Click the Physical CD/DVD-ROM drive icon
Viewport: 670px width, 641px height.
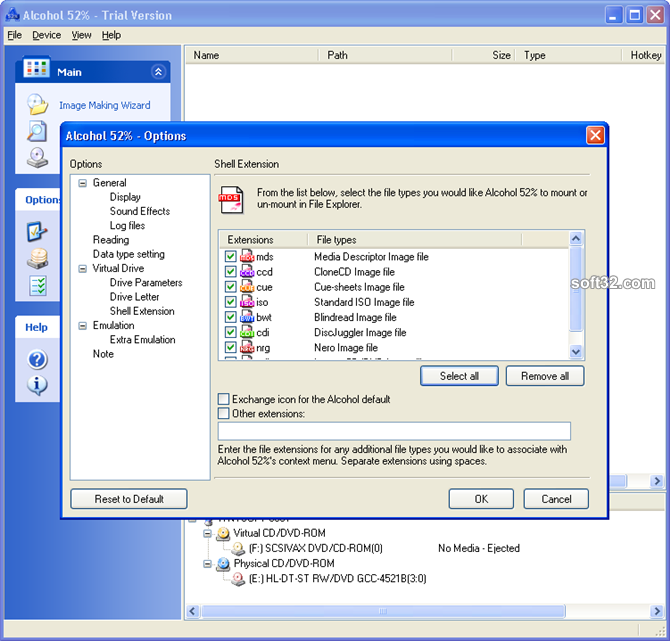223,564
